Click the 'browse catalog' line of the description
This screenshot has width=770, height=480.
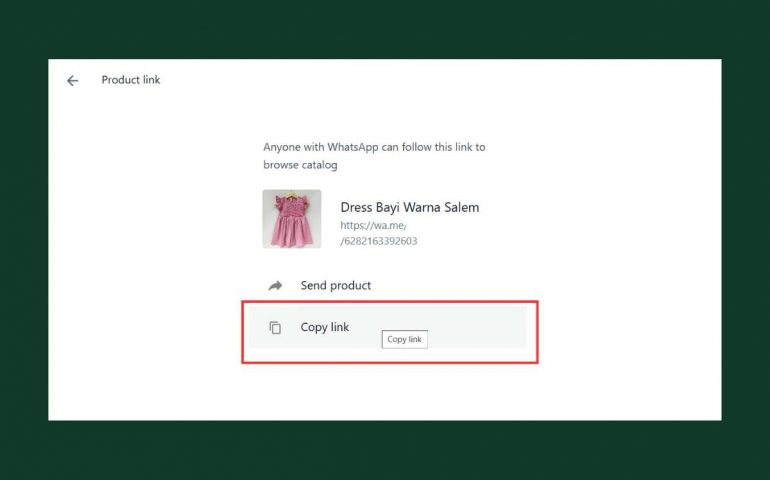(300, 165)
